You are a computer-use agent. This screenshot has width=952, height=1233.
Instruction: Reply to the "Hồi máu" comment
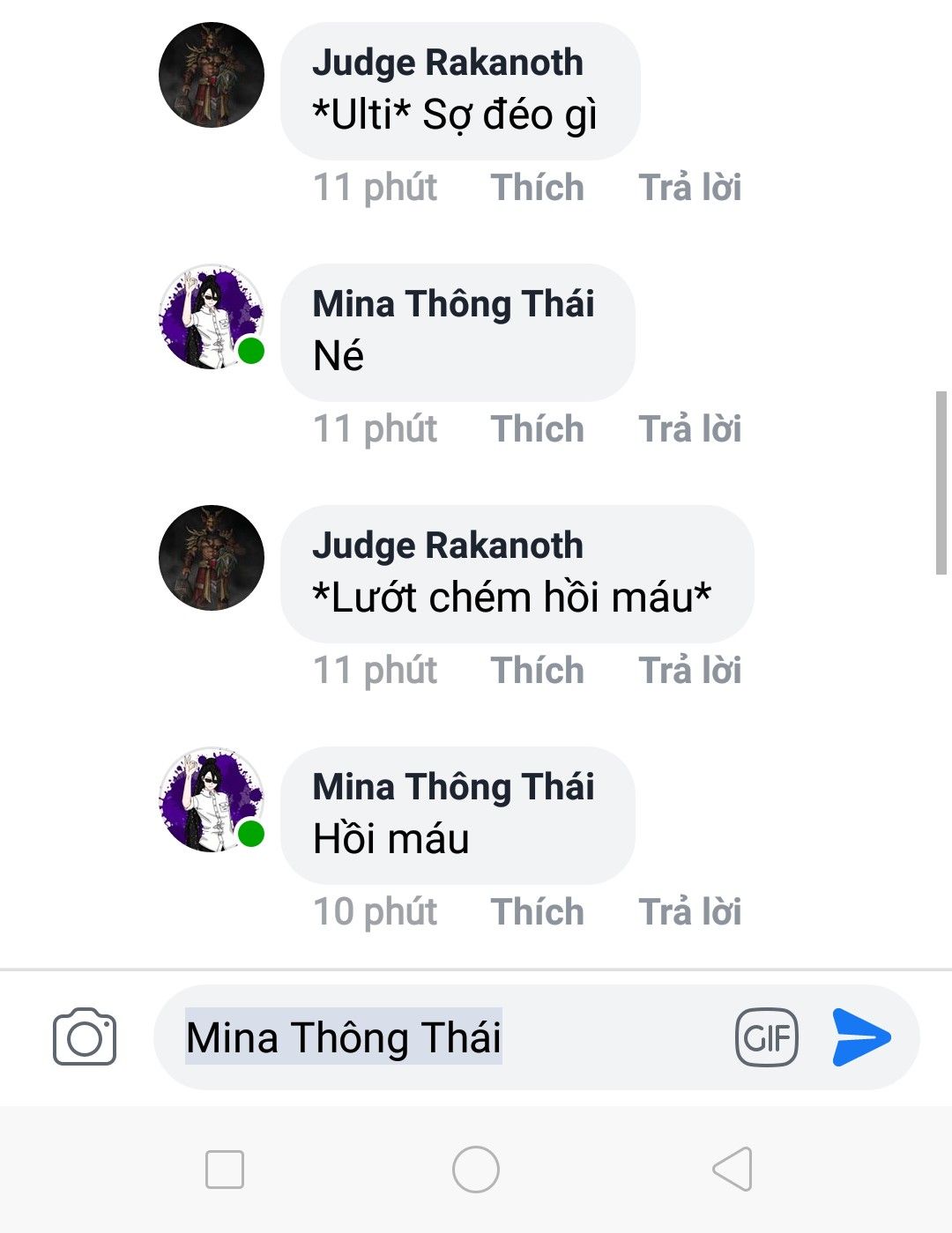click(x=689, y=912)
